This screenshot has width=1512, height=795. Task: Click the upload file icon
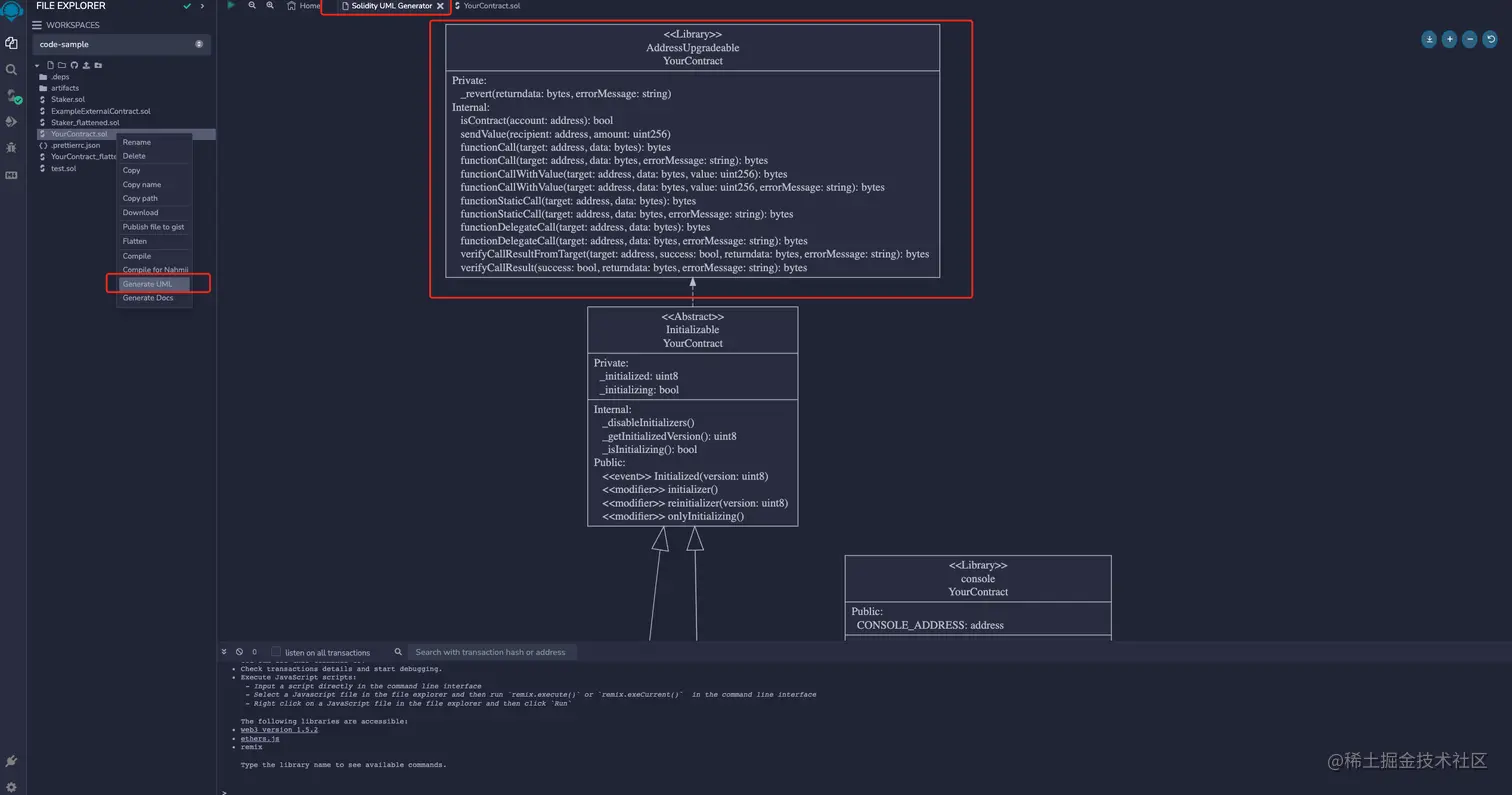pyautogui.click(x=86, y=65)
